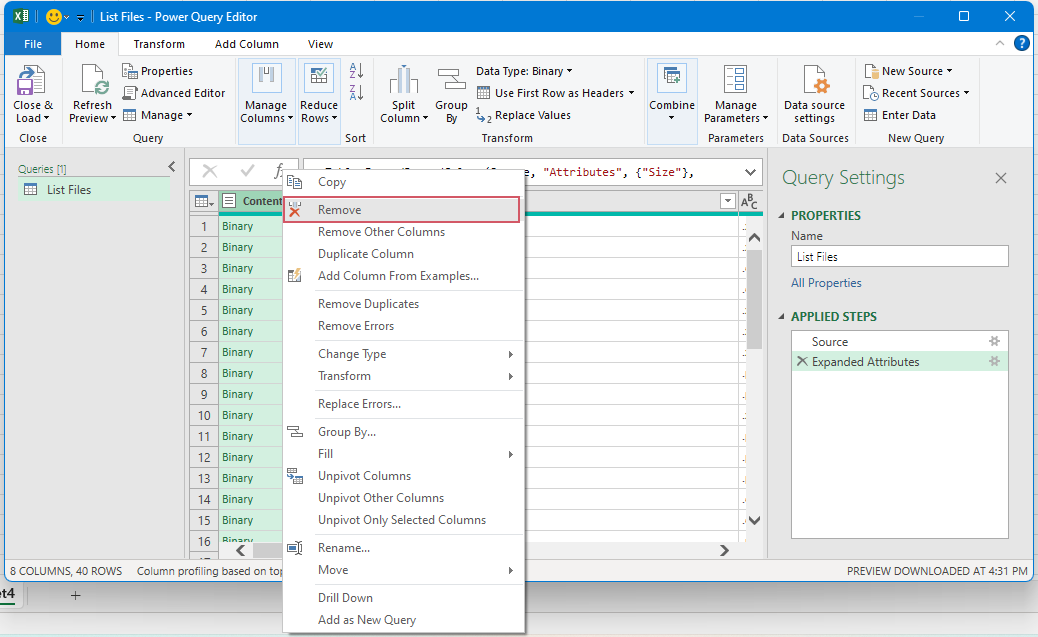Click the Close & Load icon

30,80
